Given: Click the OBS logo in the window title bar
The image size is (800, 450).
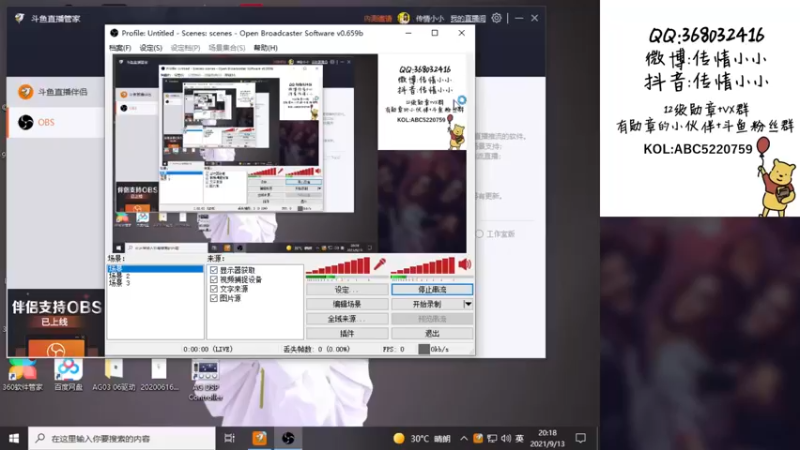Looking at the screenshot, I should 114,33.
